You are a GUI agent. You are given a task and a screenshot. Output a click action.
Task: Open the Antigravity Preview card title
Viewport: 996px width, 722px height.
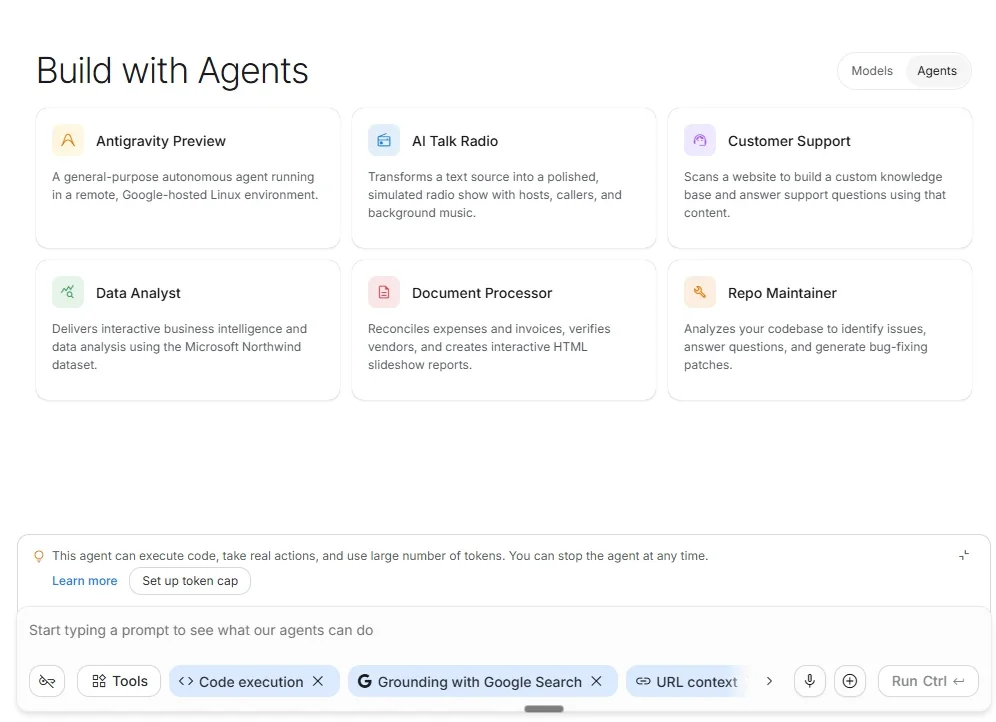161,141
